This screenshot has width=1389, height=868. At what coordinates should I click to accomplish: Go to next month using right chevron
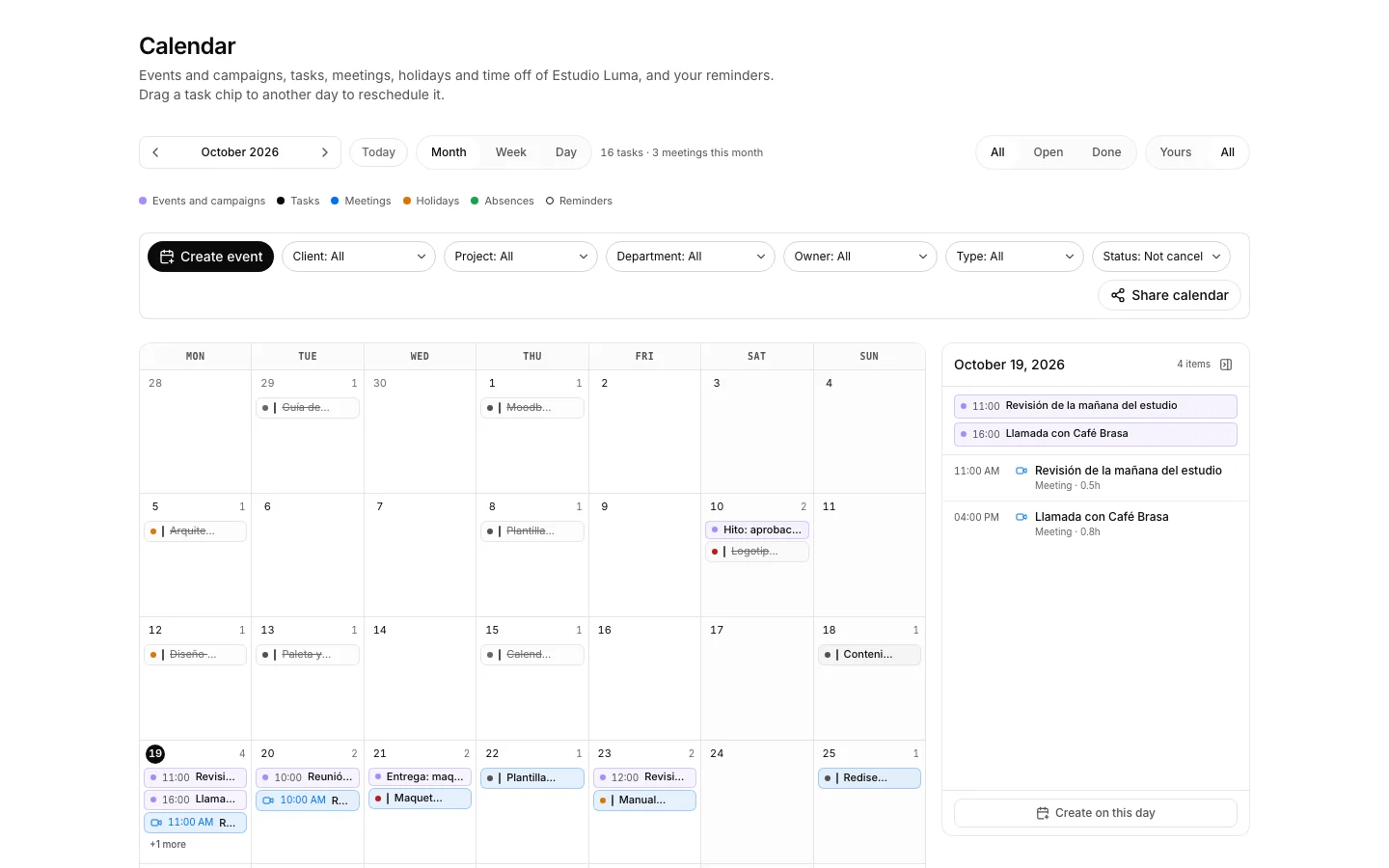[x=325, y=152]
